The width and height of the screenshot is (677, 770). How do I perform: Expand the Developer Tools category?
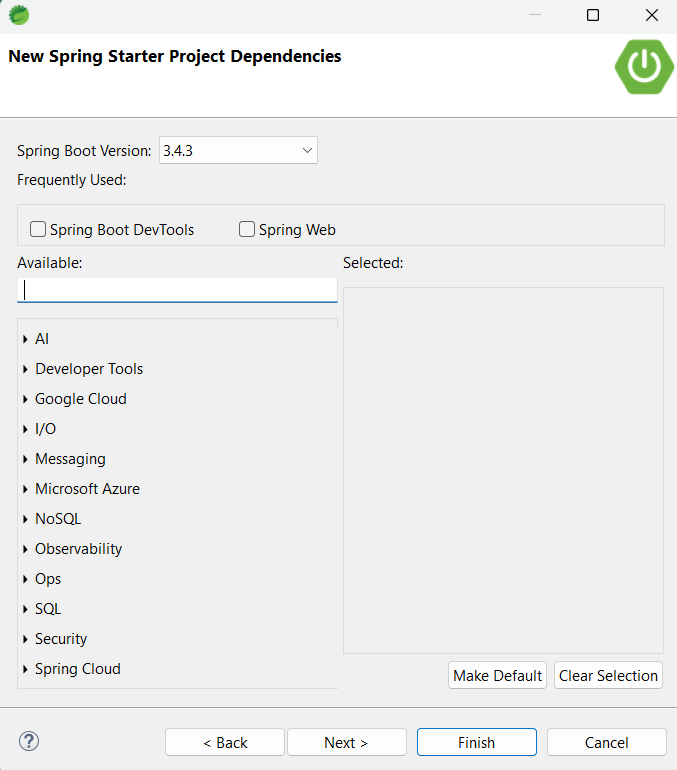point(25,370)
